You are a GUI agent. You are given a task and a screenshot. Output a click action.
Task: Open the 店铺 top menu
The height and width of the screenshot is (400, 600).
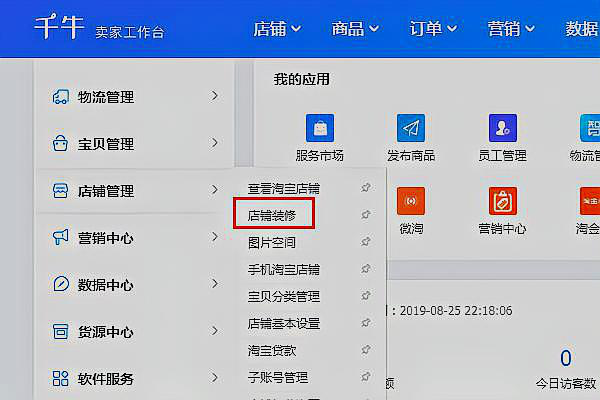point(277,29)
